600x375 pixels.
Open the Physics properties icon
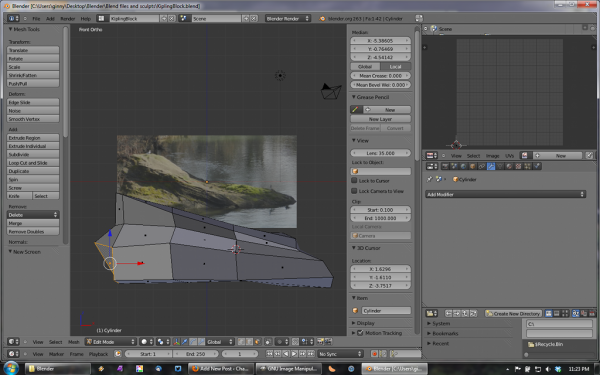(x=537, y=166)
